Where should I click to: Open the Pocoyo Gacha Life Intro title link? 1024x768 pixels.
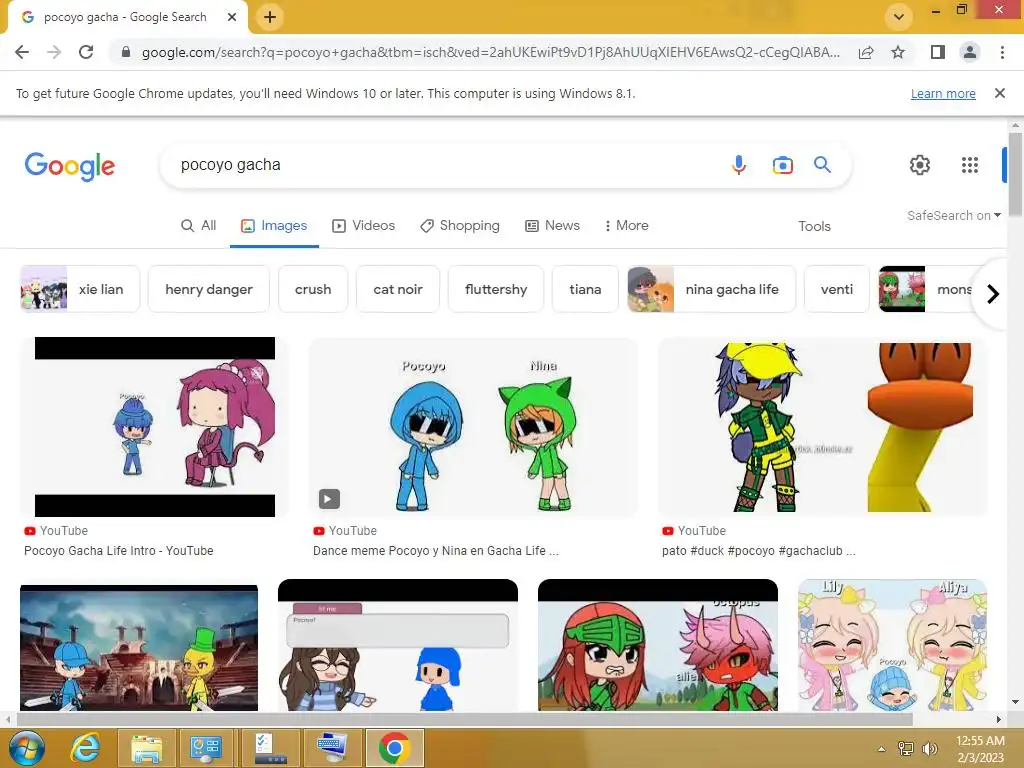pos(119,551)
